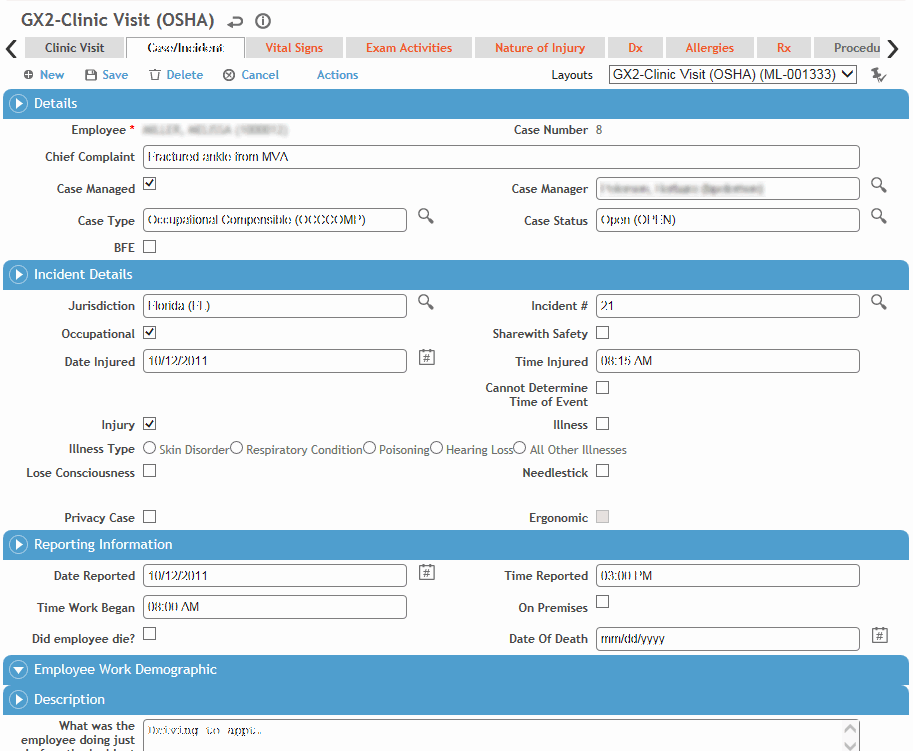The width and height of the screenshot is (913, 751).
Task: Switch to the Case/Incident tab
Action: click(x=185, y=48)
